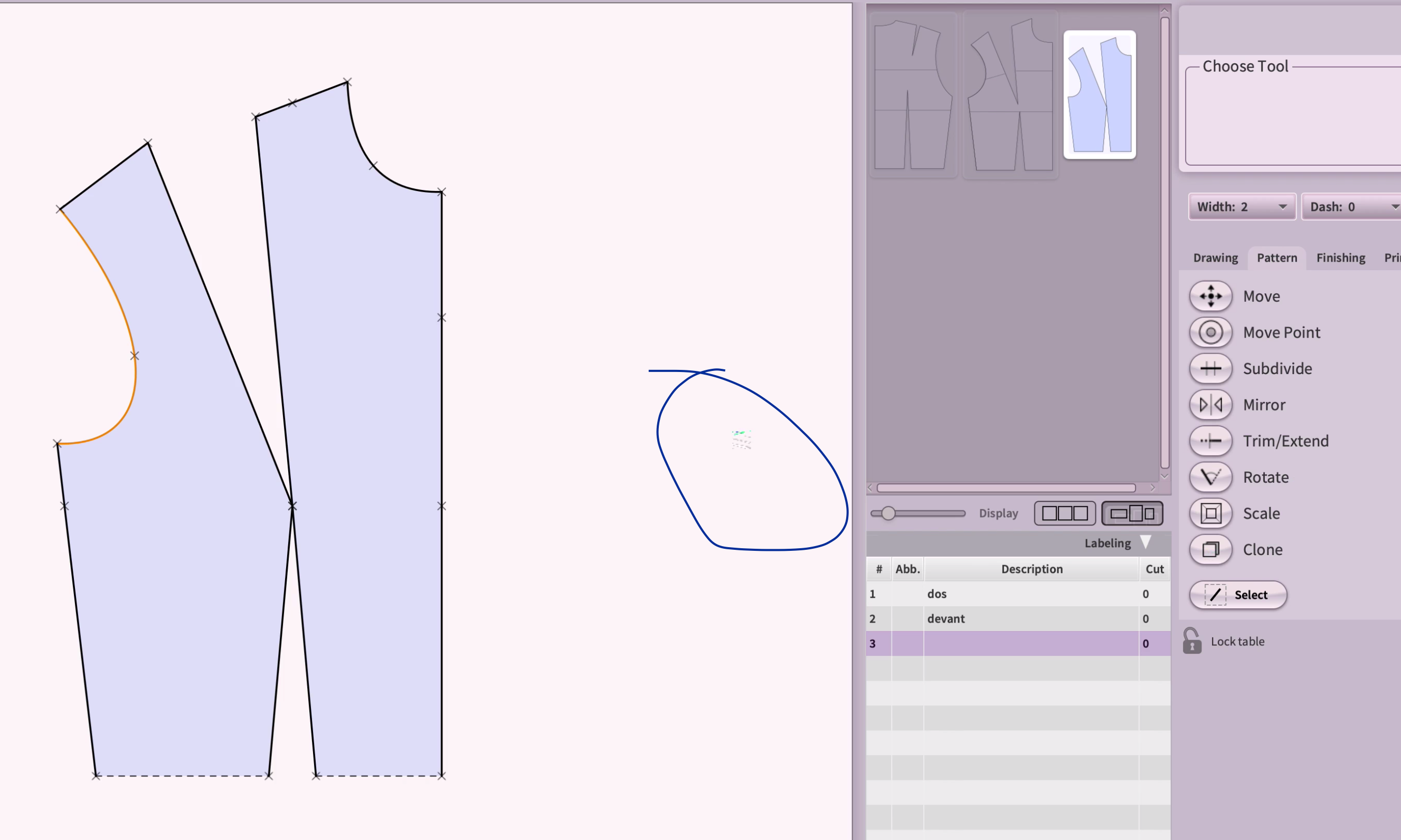The image size is (1401, 840).
Task: Click the Select button
Action: [x=1237, y=594]
